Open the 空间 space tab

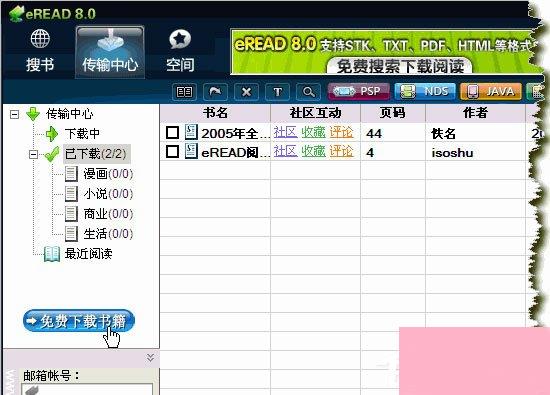click(x=180, y=51)
